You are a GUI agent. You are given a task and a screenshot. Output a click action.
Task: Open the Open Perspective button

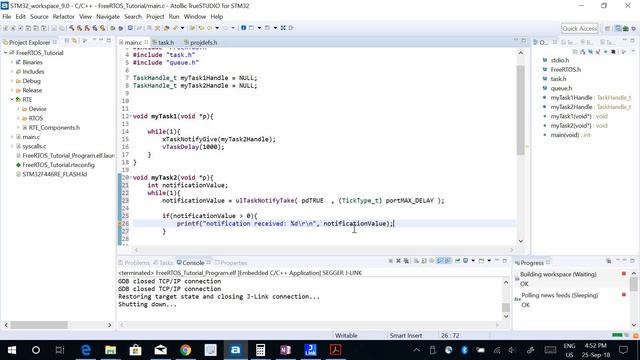(607, 28)
